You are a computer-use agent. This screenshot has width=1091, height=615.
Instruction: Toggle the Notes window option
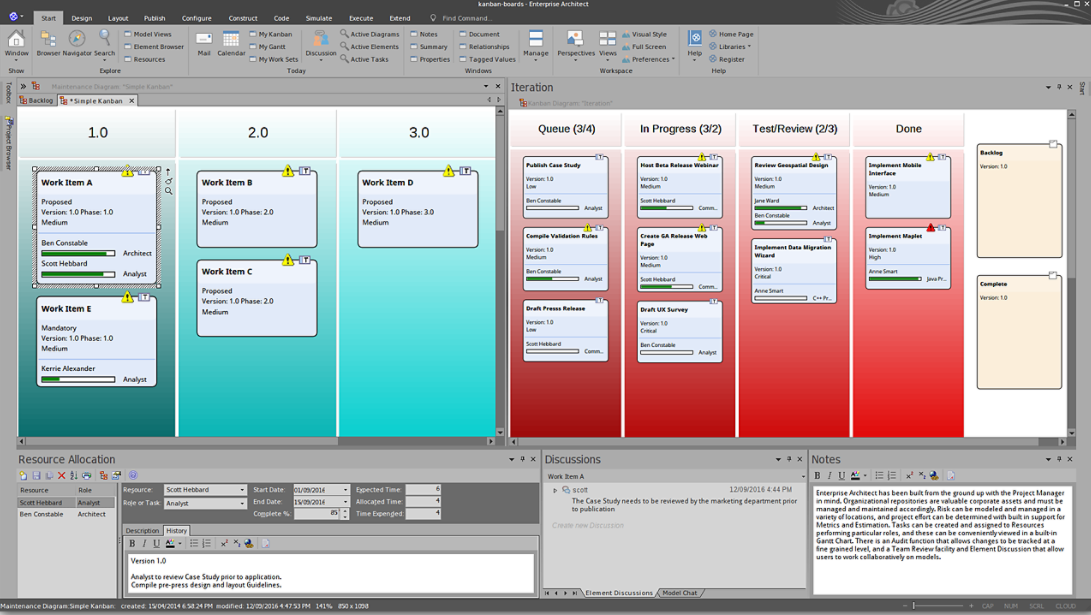coord(424,34)
